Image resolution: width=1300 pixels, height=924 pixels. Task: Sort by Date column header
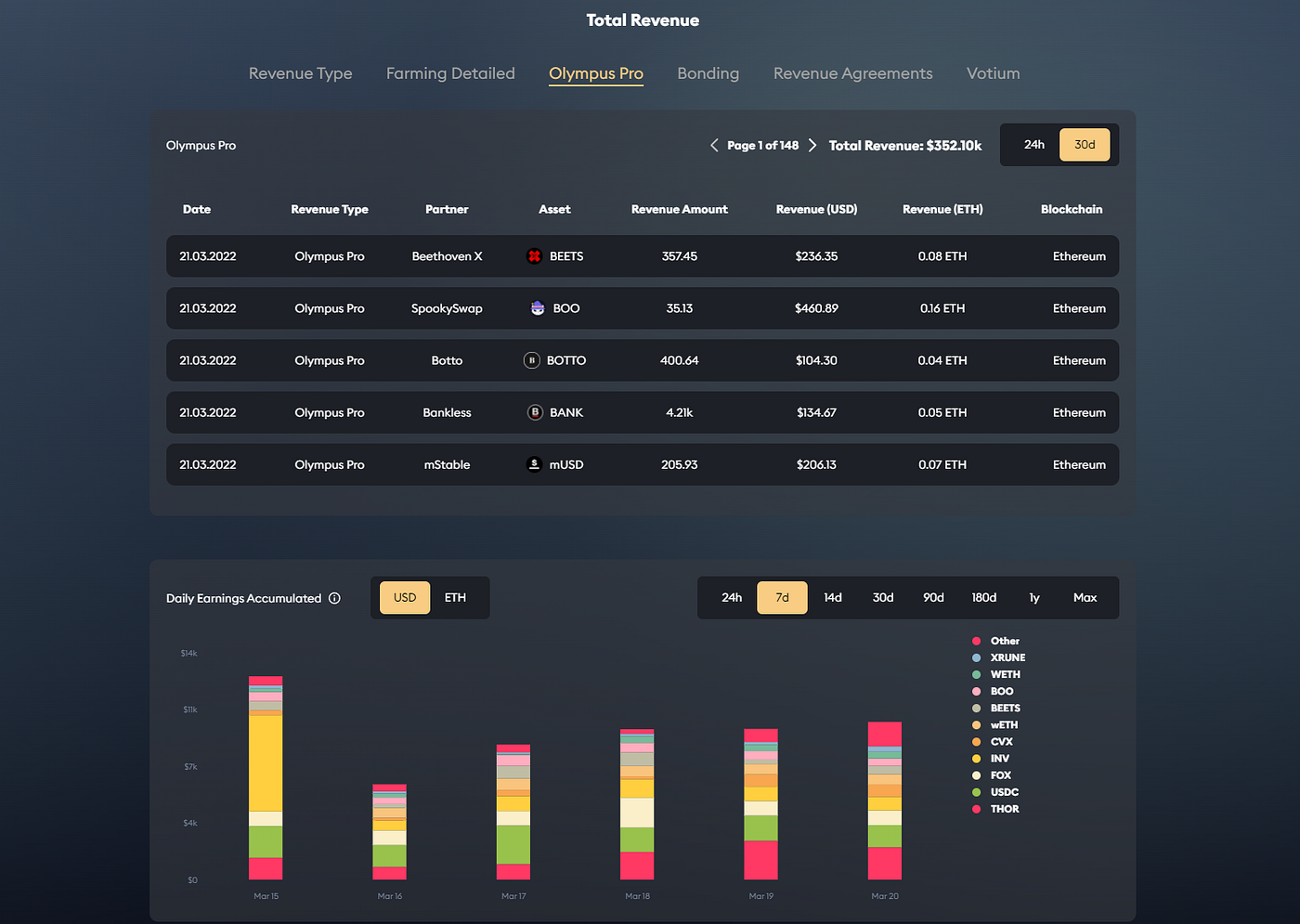pos(197,209)
